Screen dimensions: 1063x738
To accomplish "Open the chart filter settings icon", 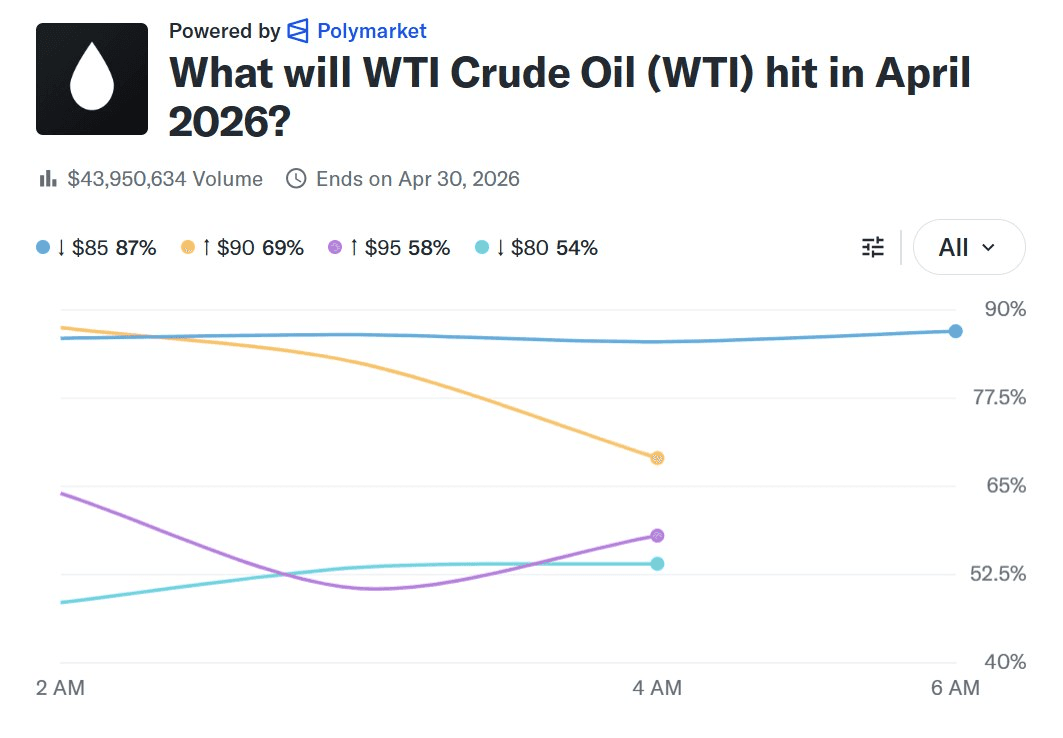I will (873, 247).
